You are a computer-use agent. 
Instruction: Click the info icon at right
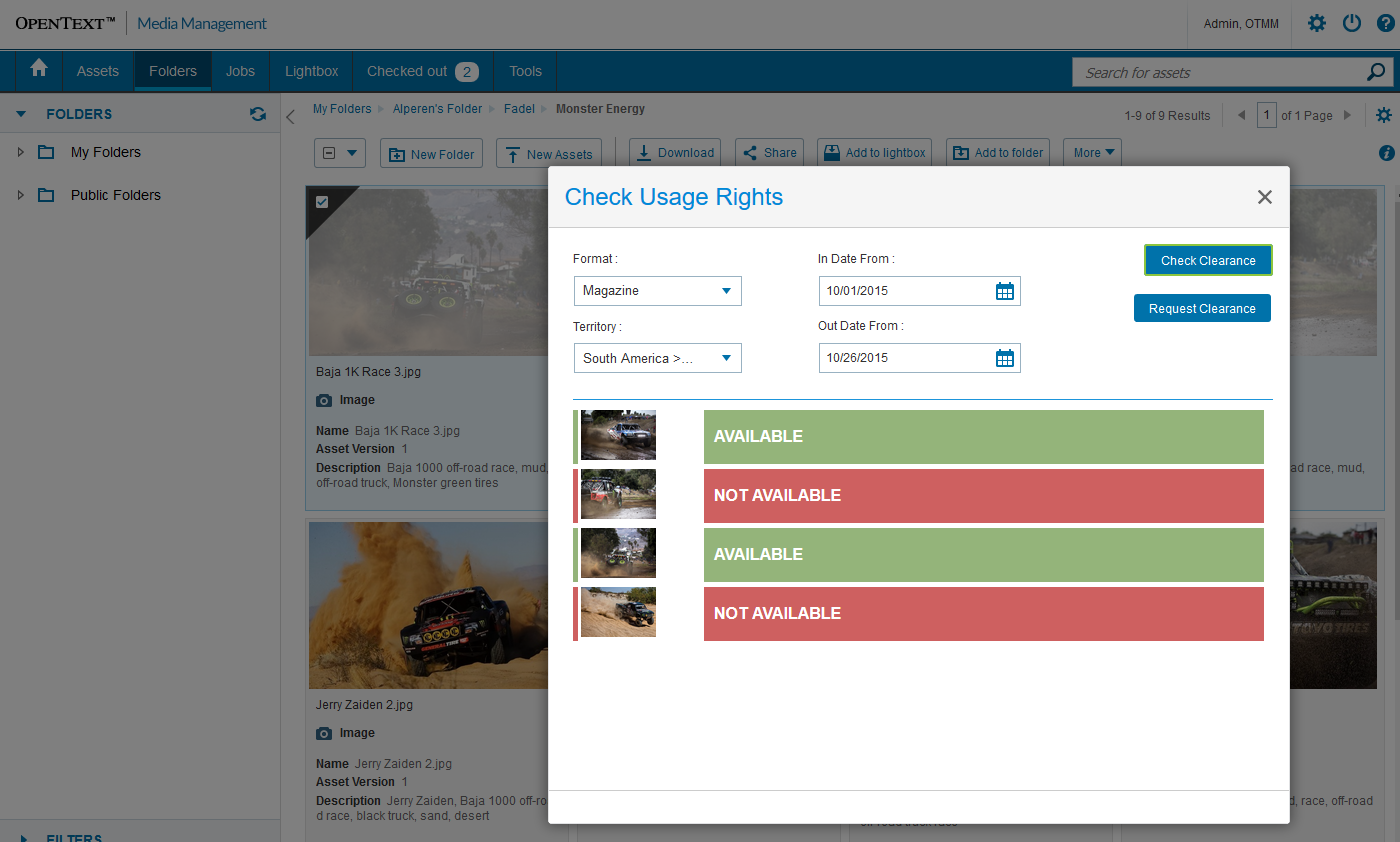pos(1386,153)
